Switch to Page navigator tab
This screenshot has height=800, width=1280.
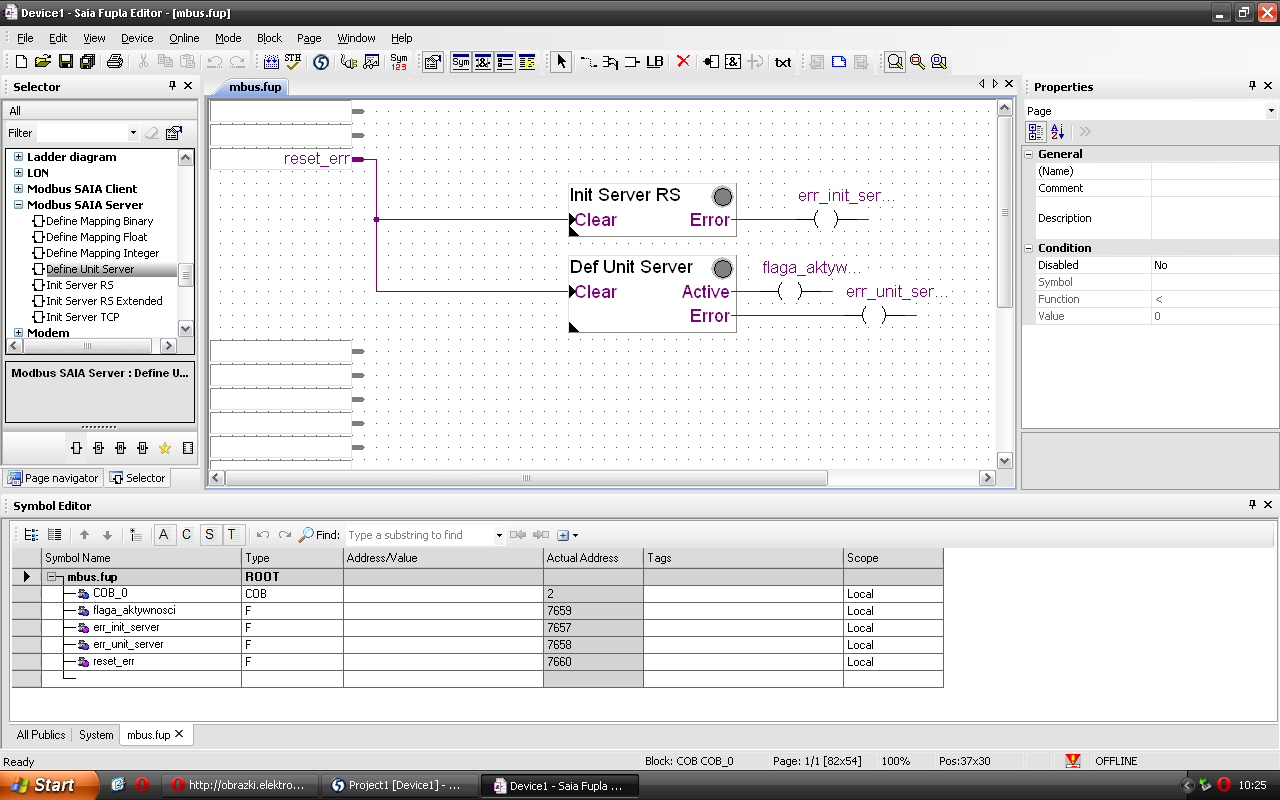(53, 478)
